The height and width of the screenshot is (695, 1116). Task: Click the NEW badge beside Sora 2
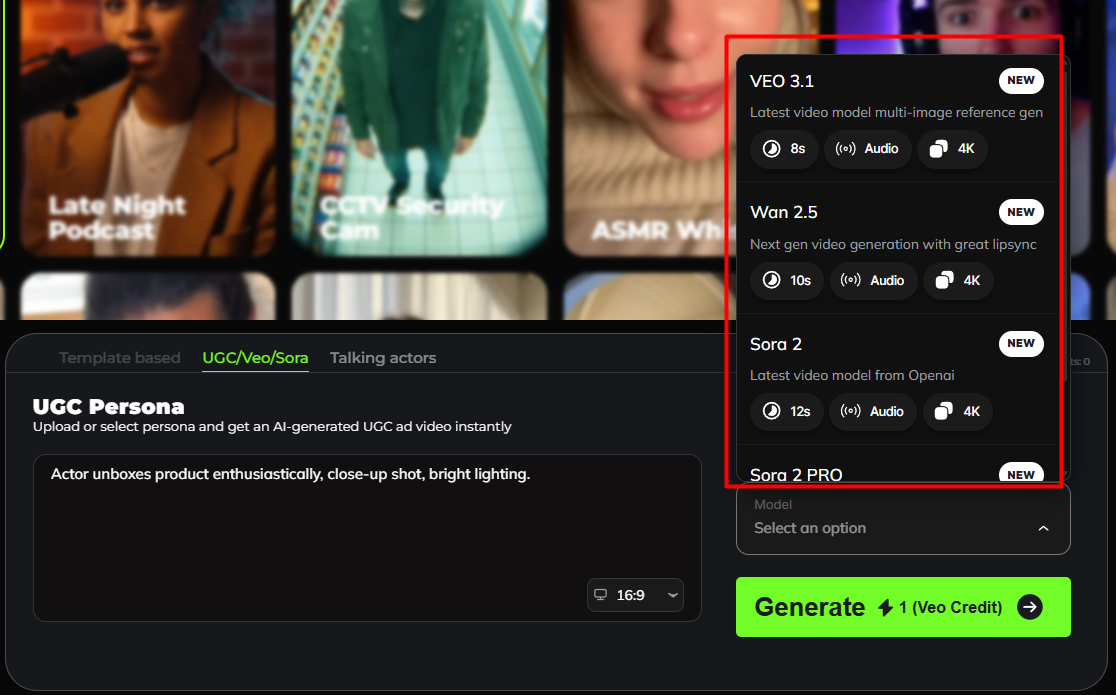click(1021, 343)
